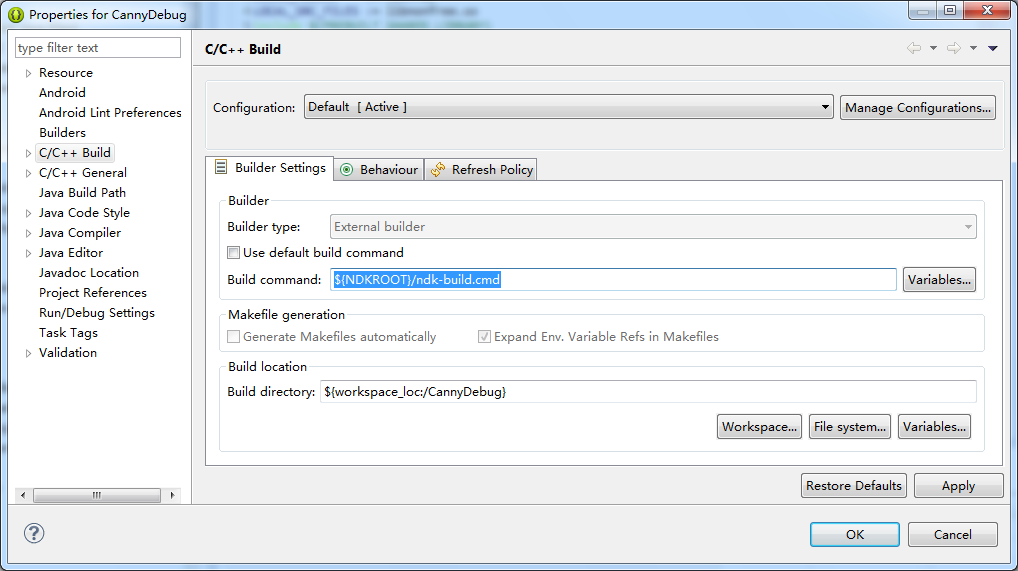Viewport: 1018px width, 571px height.
Task: Click the Workspace... button
Action: (x=759, y=427)
